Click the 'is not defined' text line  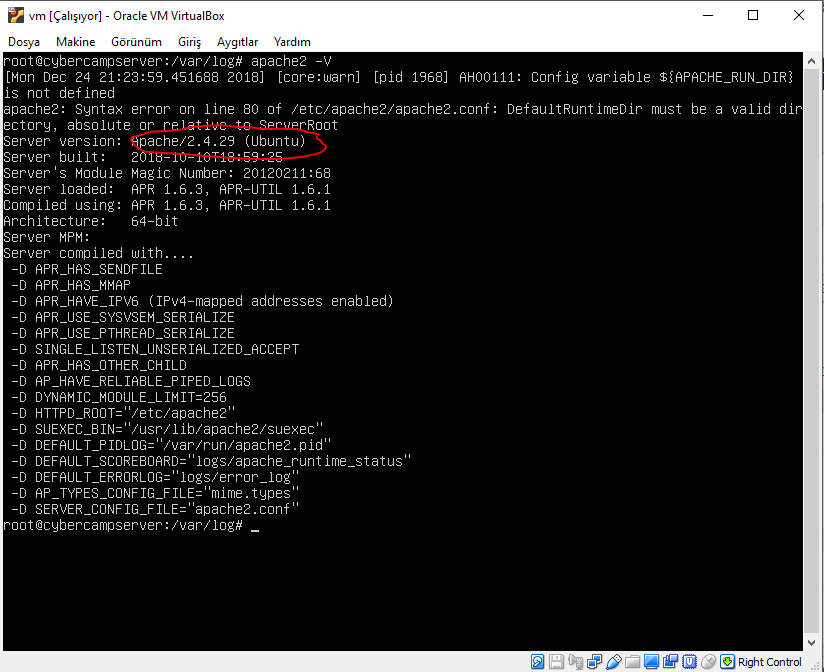coord(59,94)
